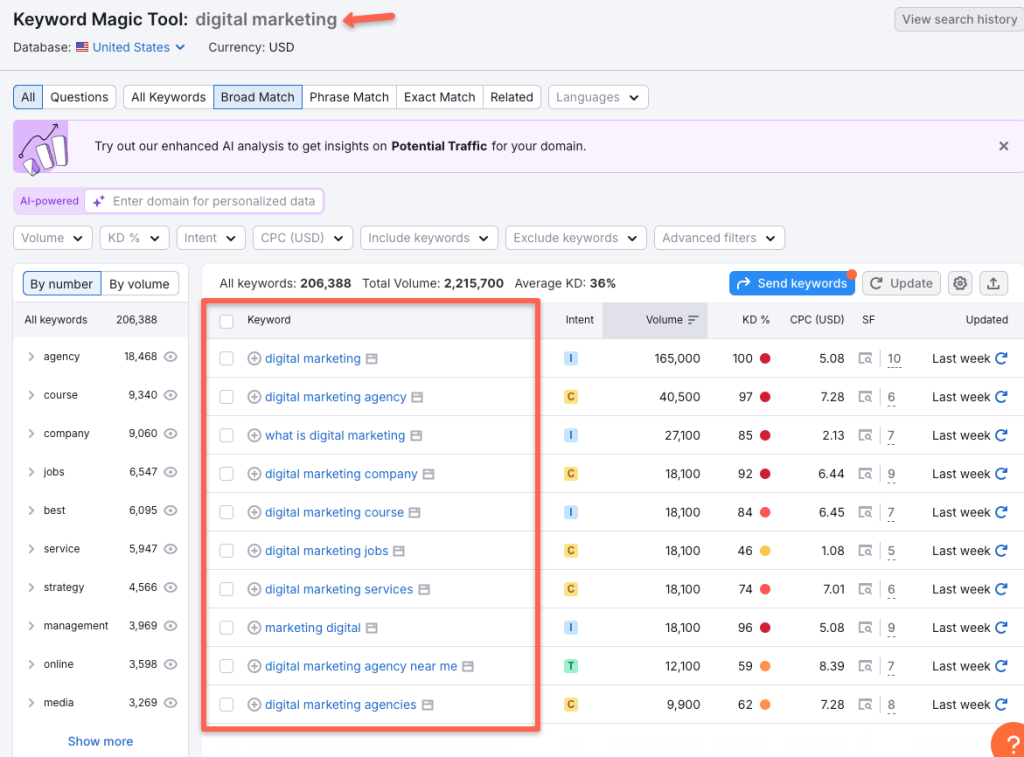Open the Exact Match tab
Screen dimensions: 1024x757
click(439, 97)
